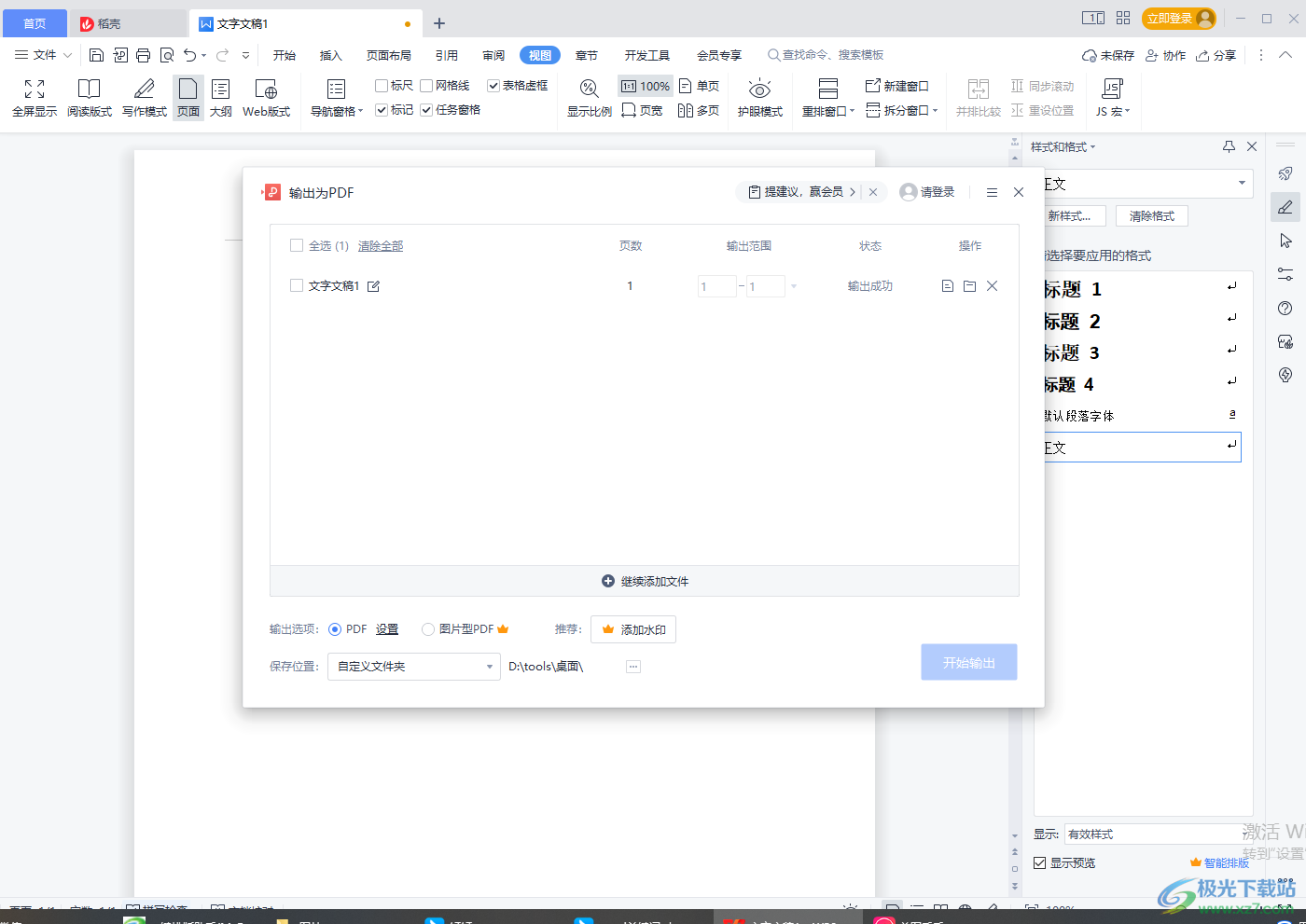Uncheck the 标记 markup checkbox

pos(382,110)
